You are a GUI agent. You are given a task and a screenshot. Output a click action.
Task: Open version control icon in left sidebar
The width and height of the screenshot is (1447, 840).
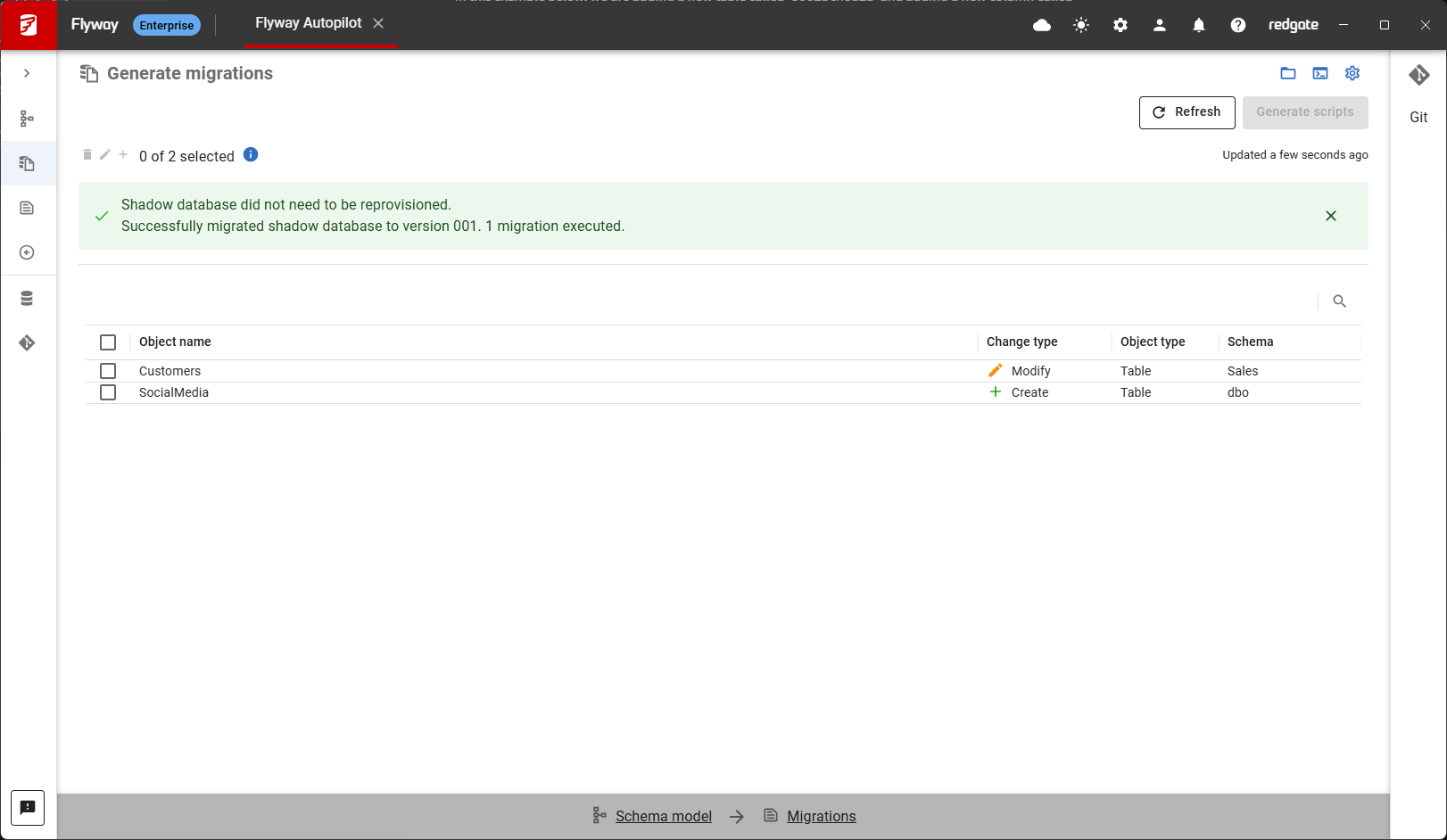[x=27, y=342]
